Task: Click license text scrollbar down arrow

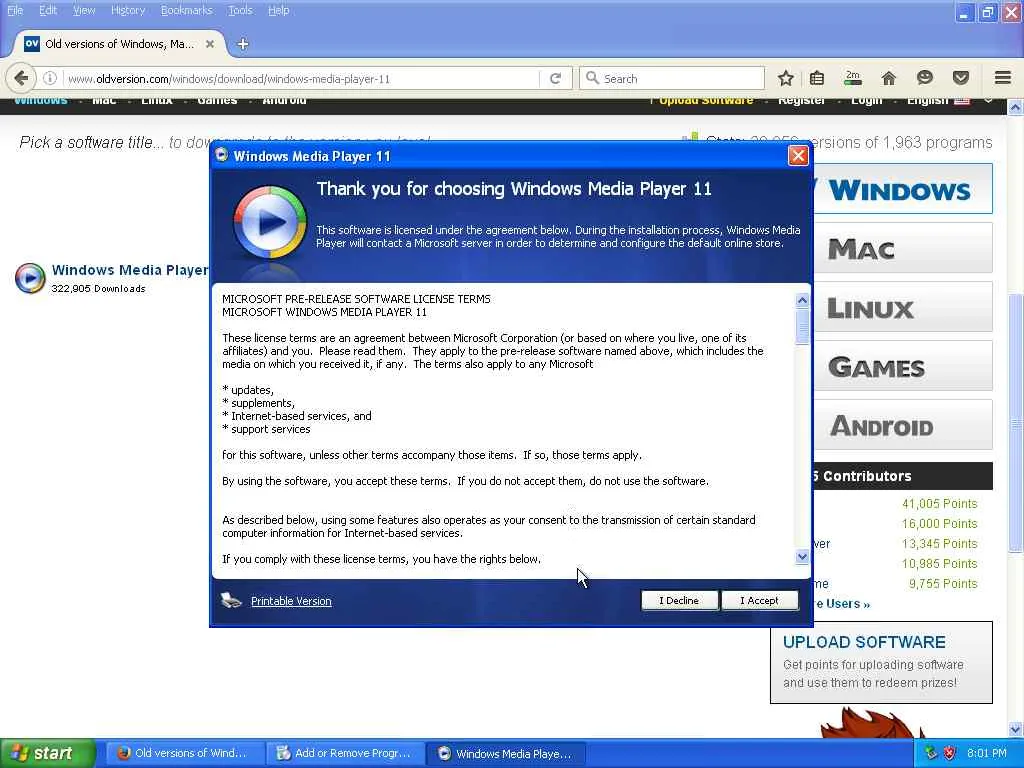Action: pos(802,556)
